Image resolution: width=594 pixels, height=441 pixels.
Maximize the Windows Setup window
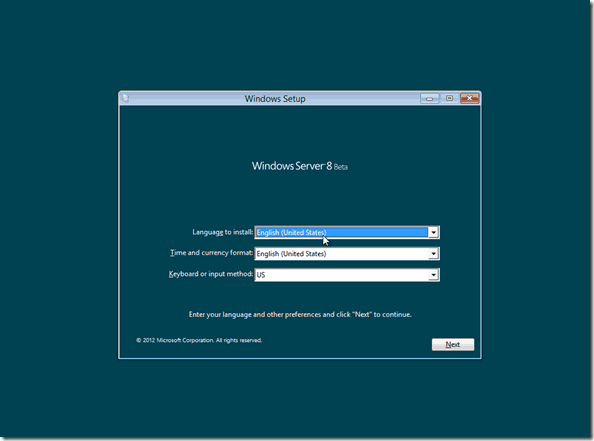pos(449,99)
